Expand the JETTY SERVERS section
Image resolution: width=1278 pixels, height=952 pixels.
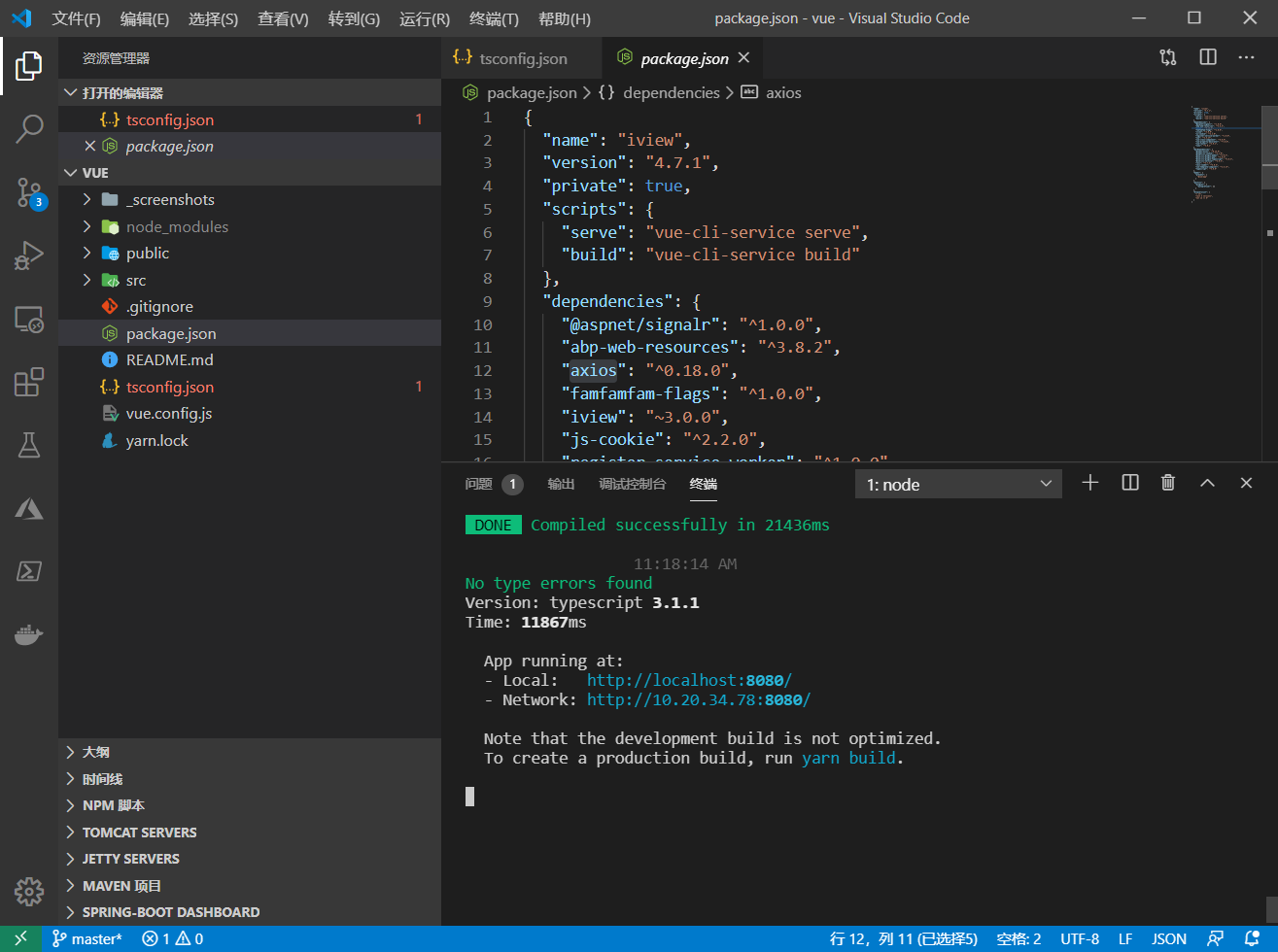250,859
